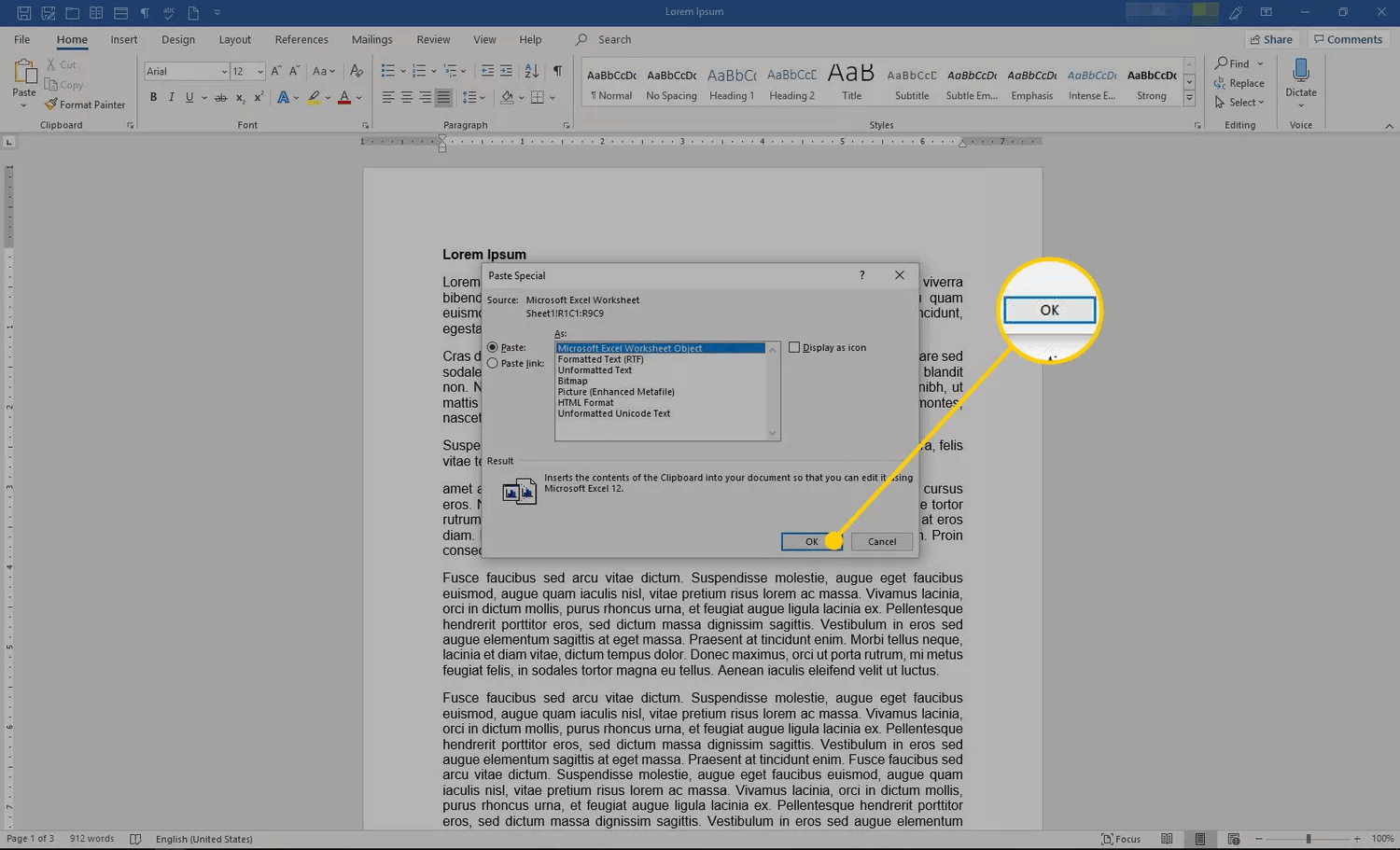Click OK in Paste Special dialog
This screenshot has height=850, width=1400.
(811, 541)
